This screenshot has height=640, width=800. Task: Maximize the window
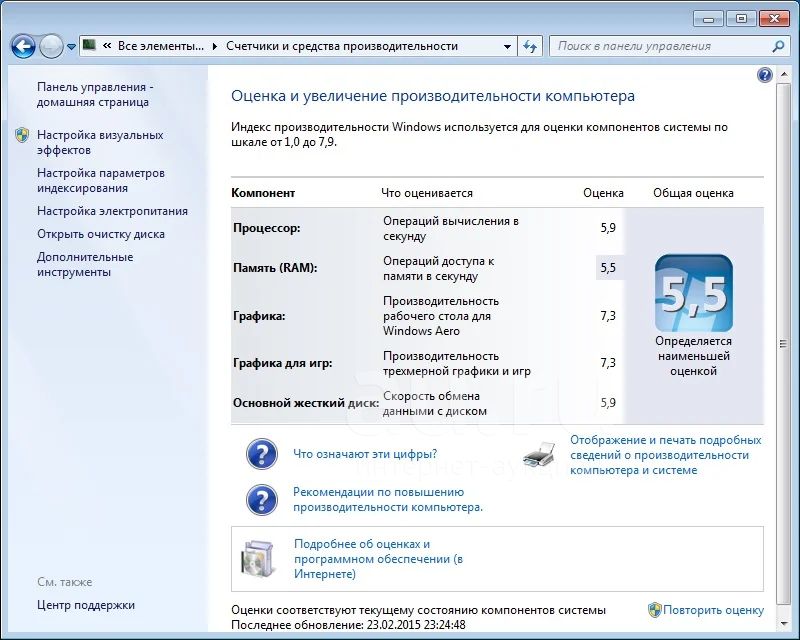(741, 19)
